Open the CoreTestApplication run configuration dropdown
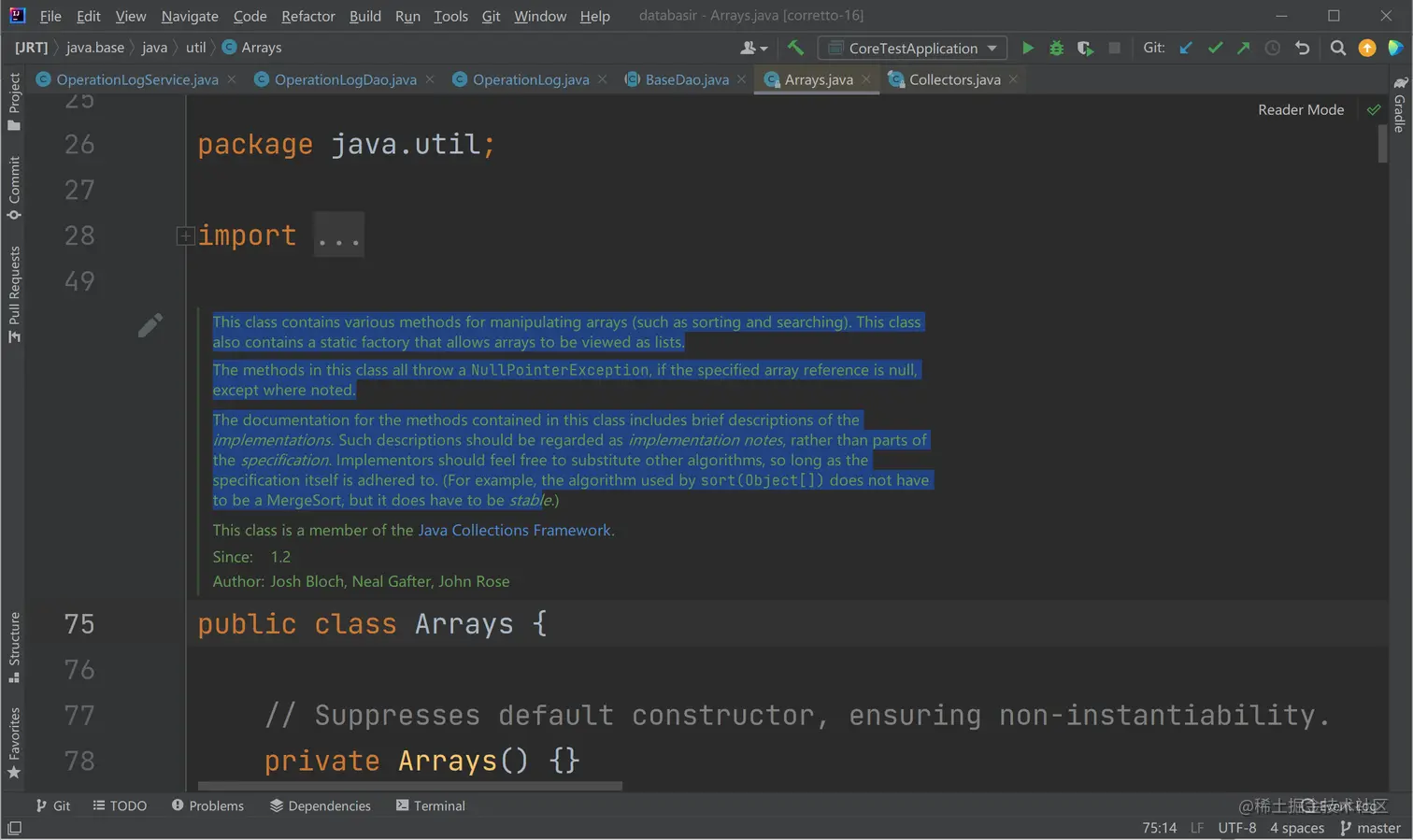Viewport: 1413px width, 840px height. [913, 48]
